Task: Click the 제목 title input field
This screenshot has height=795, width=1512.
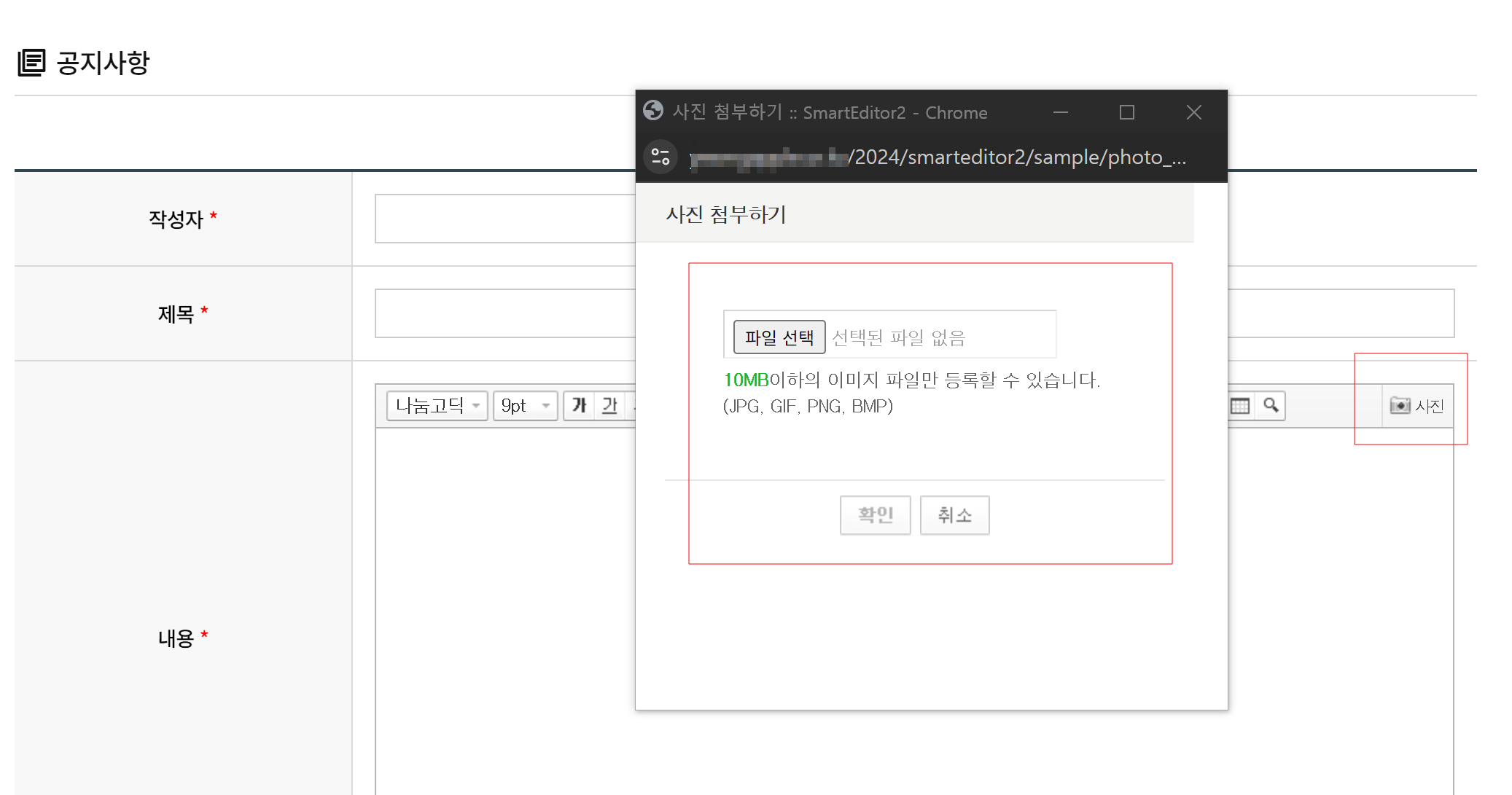Action: click(504, 313)
